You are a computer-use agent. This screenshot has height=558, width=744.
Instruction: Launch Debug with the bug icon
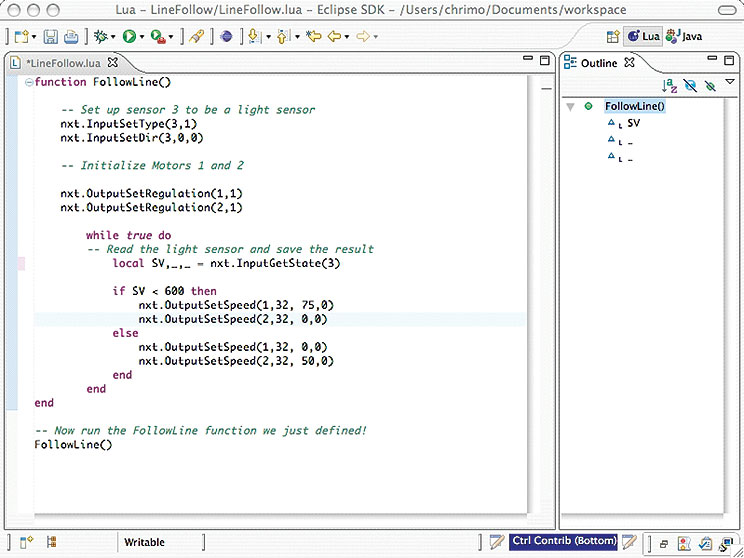[101, 37]
